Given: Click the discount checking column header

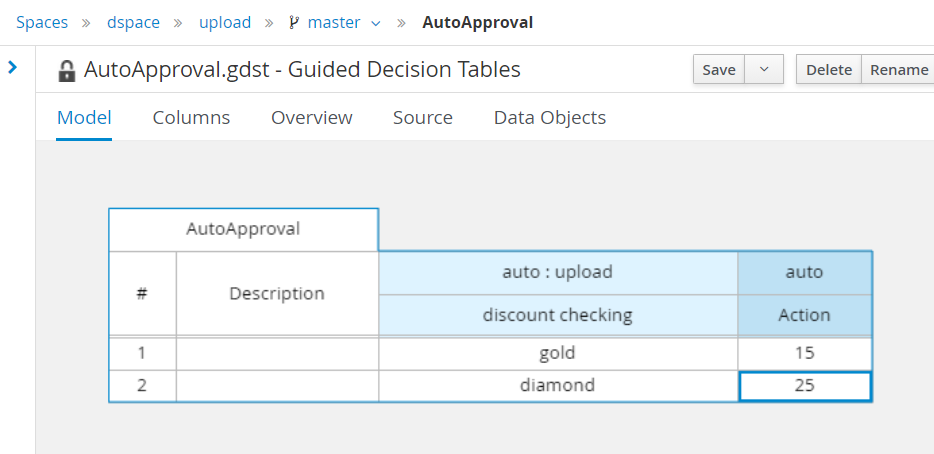Looking at the screenshot, I should pos(558,315).
